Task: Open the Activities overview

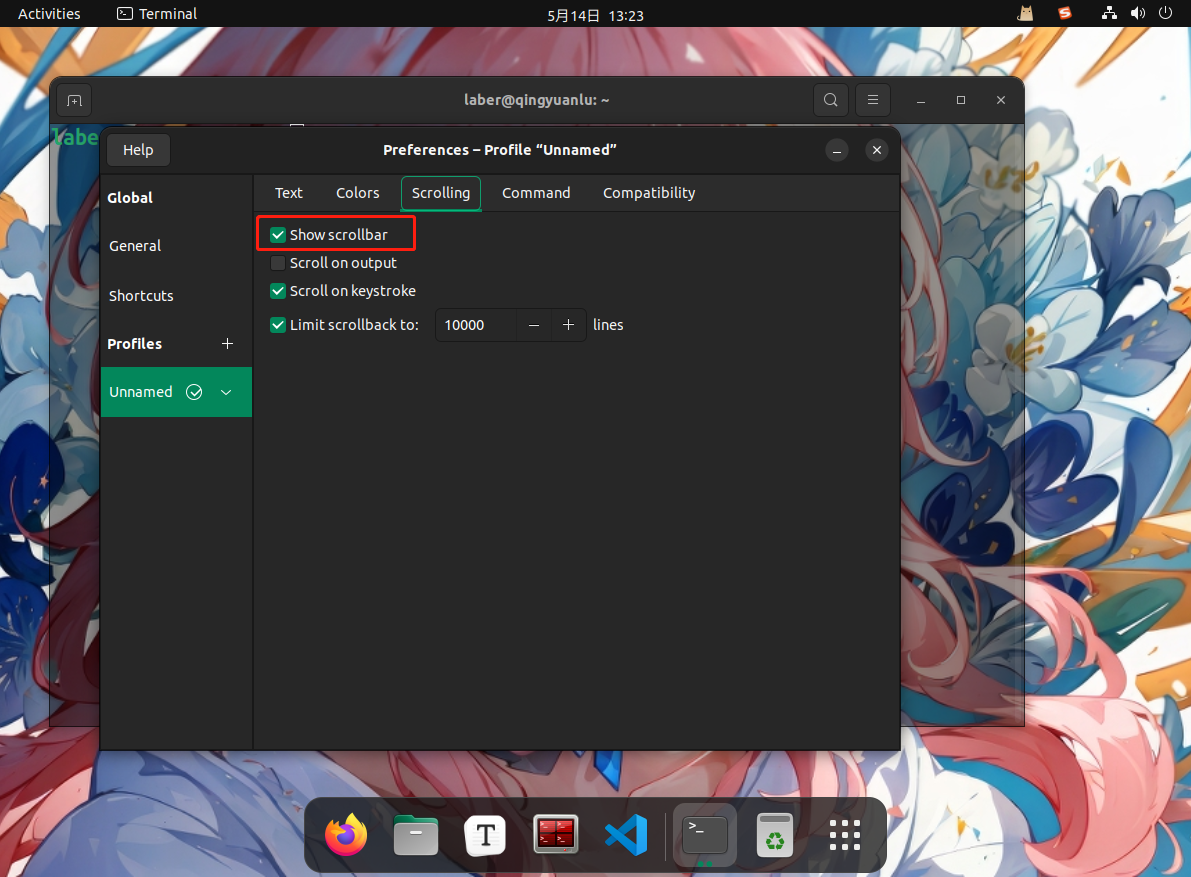Action: point(49,14)
